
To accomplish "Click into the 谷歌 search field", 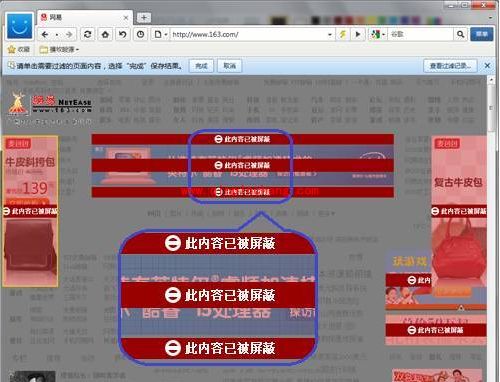I will (421, 34).
